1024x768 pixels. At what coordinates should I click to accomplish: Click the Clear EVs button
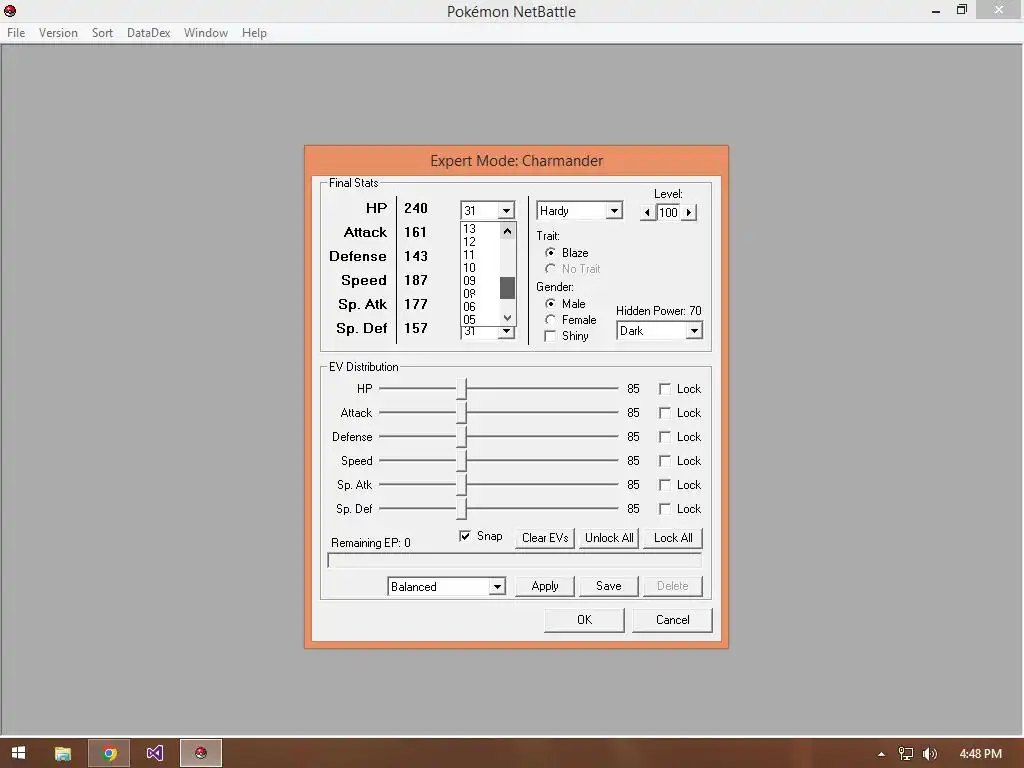point(545,538)
